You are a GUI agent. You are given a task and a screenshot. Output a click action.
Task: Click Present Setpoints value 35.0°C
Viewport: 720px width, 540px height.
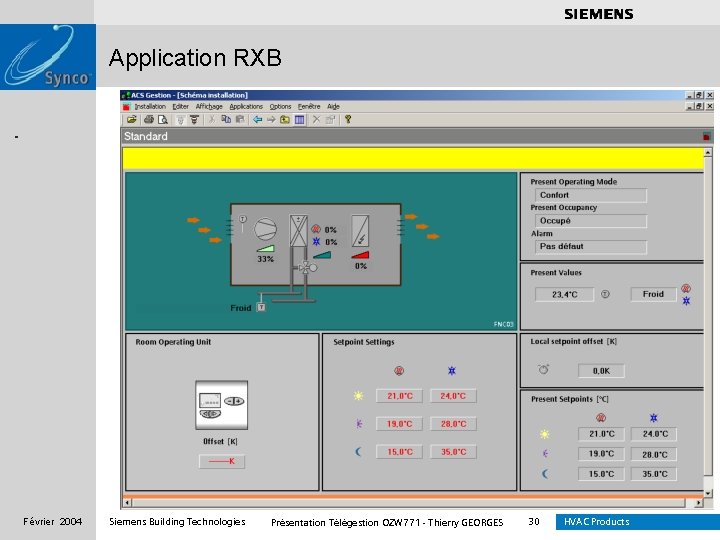point(654,474)
